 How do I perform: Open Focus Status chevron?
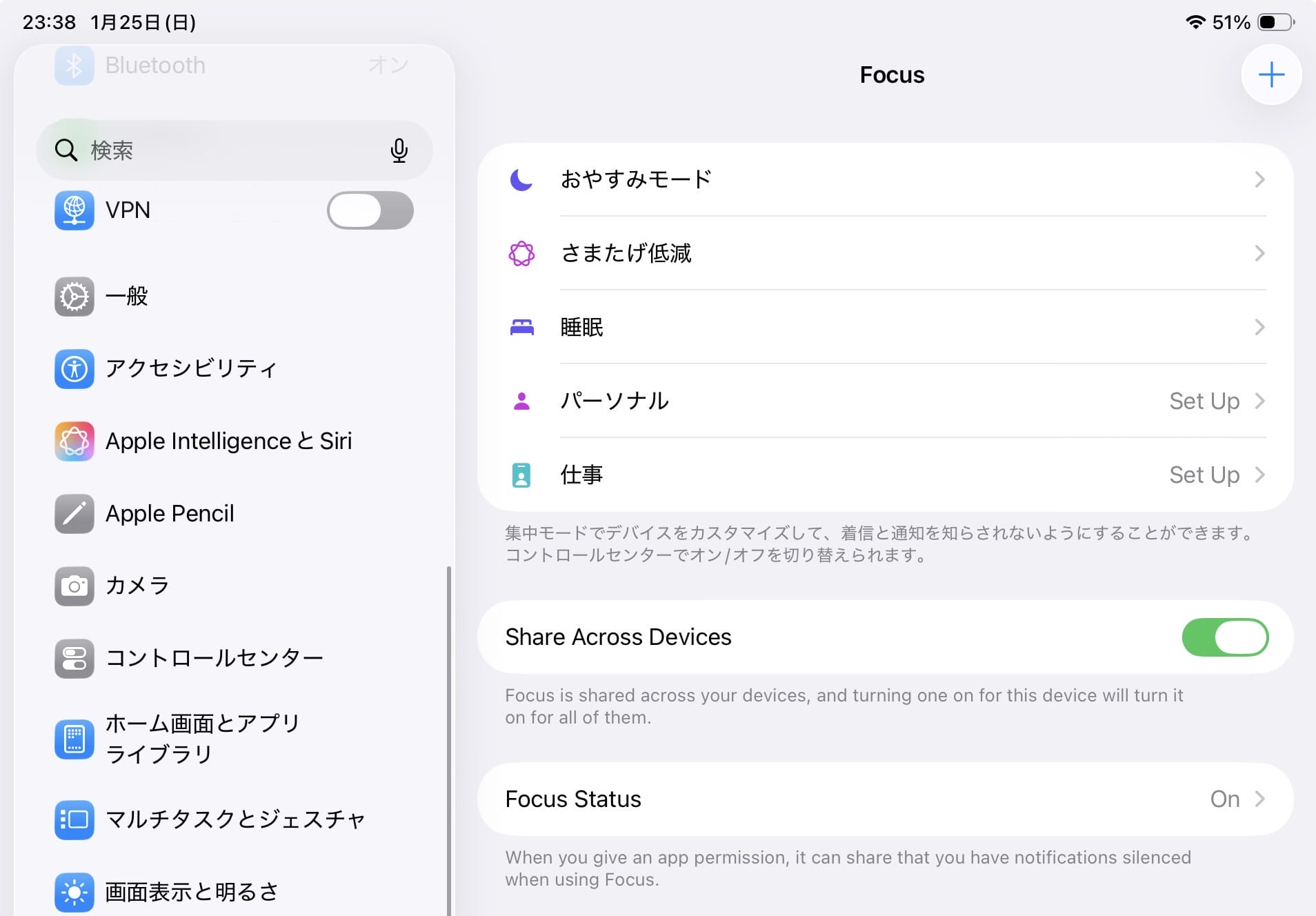coord(1259,799)
